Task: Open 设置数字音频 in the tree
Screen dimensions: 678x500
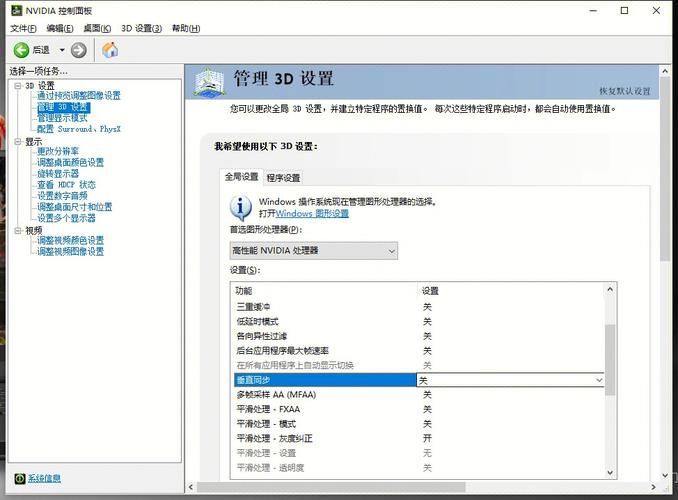Action: [62, 196]
